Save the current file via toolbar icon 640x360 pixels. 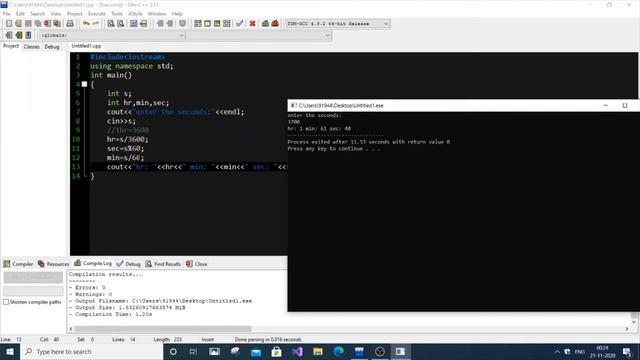[28, 24]
